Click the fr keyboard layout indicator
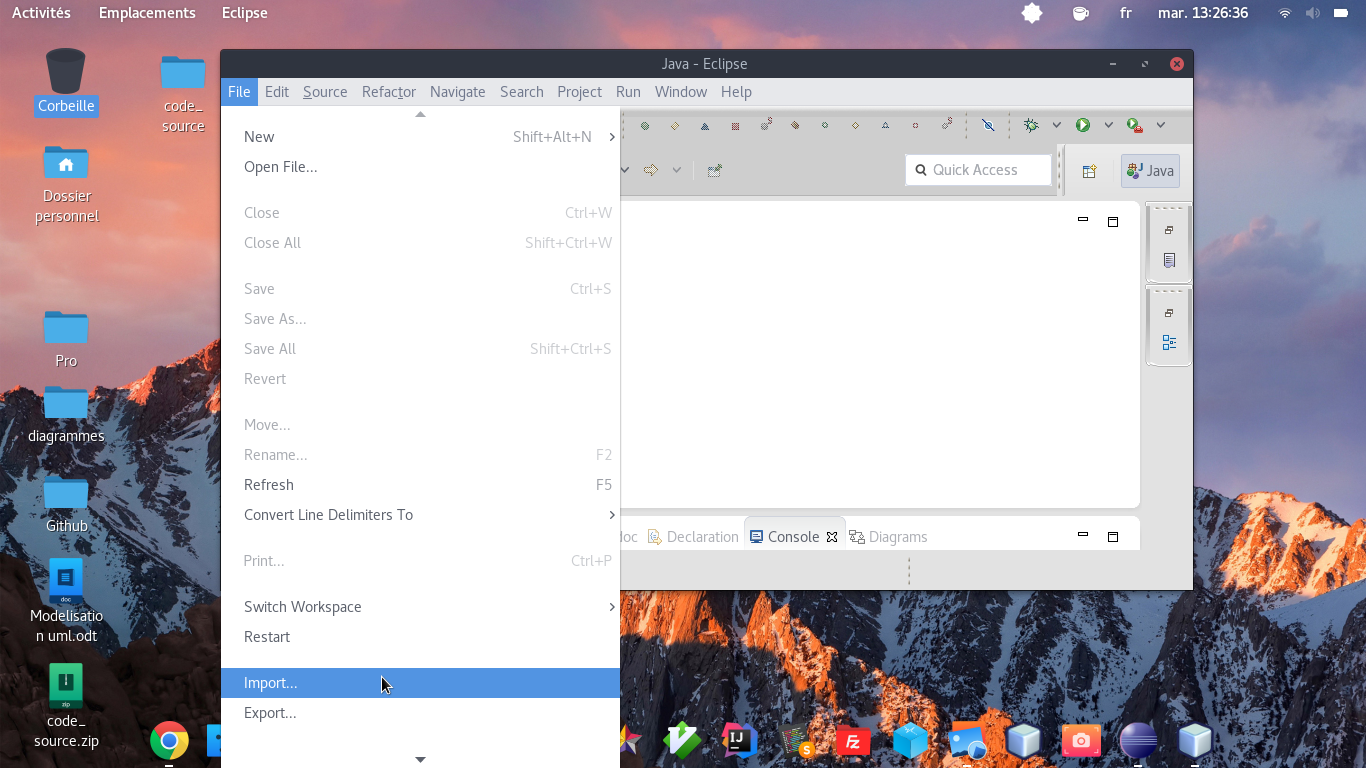This screenshot has height=768, width=1366. tap(1126, 13)
